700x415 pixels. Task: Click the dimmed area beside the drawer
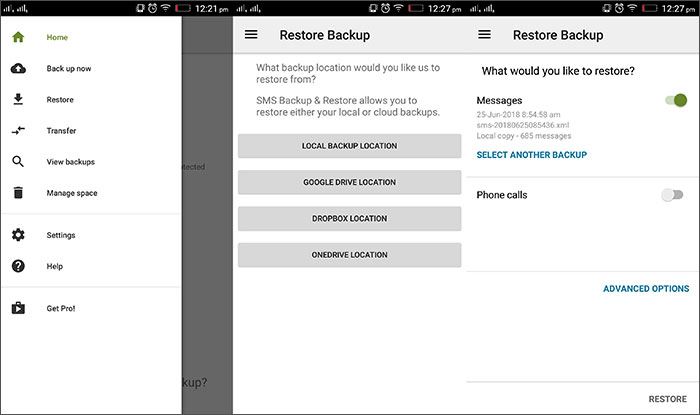point(207,215)
